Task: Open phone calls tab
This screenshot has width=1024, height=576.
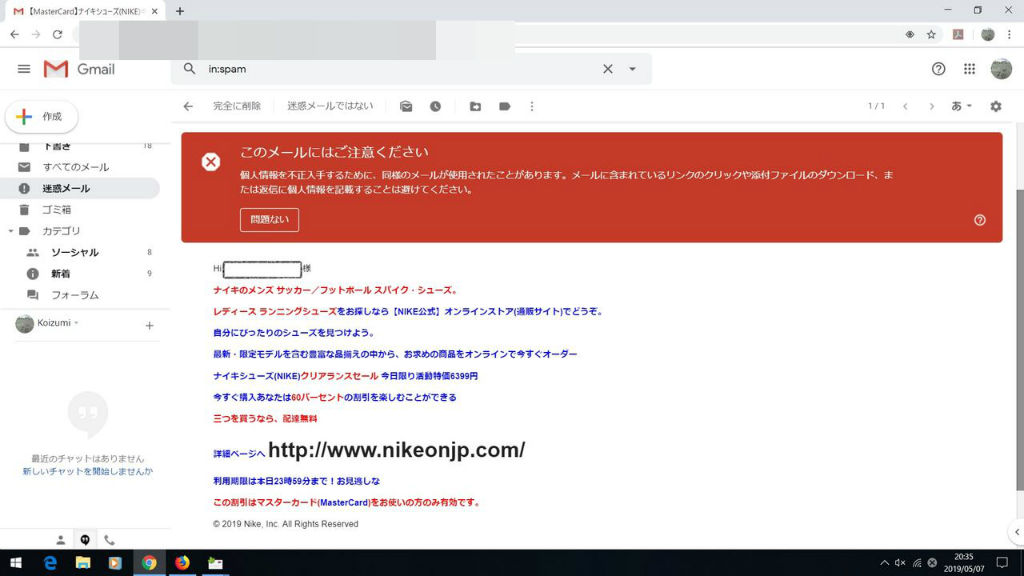Action: (x=109, y=539)
